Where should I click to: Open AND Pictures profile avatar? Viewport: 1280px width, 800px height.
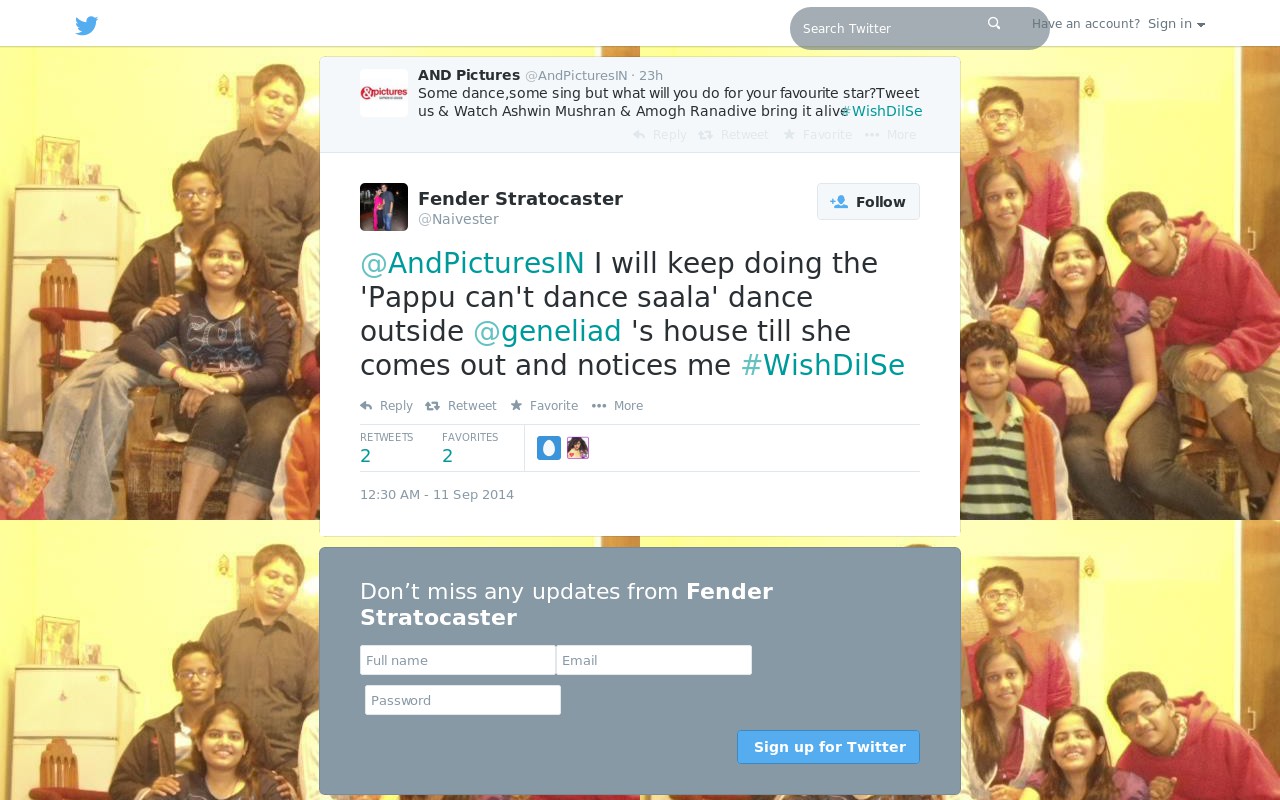384,93
